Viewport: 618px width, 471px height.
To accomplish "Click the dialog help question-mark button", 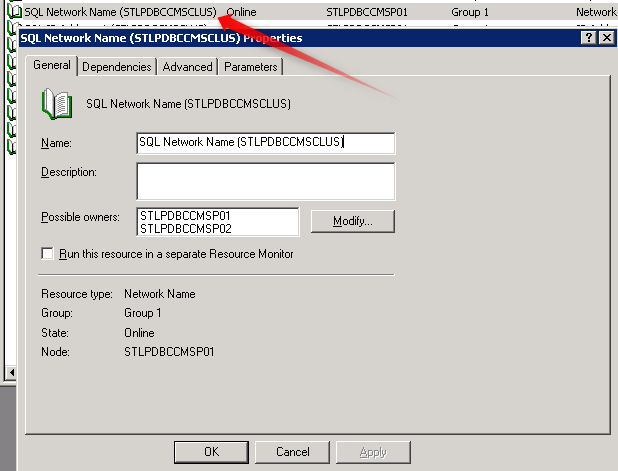I will pos(588,38).
